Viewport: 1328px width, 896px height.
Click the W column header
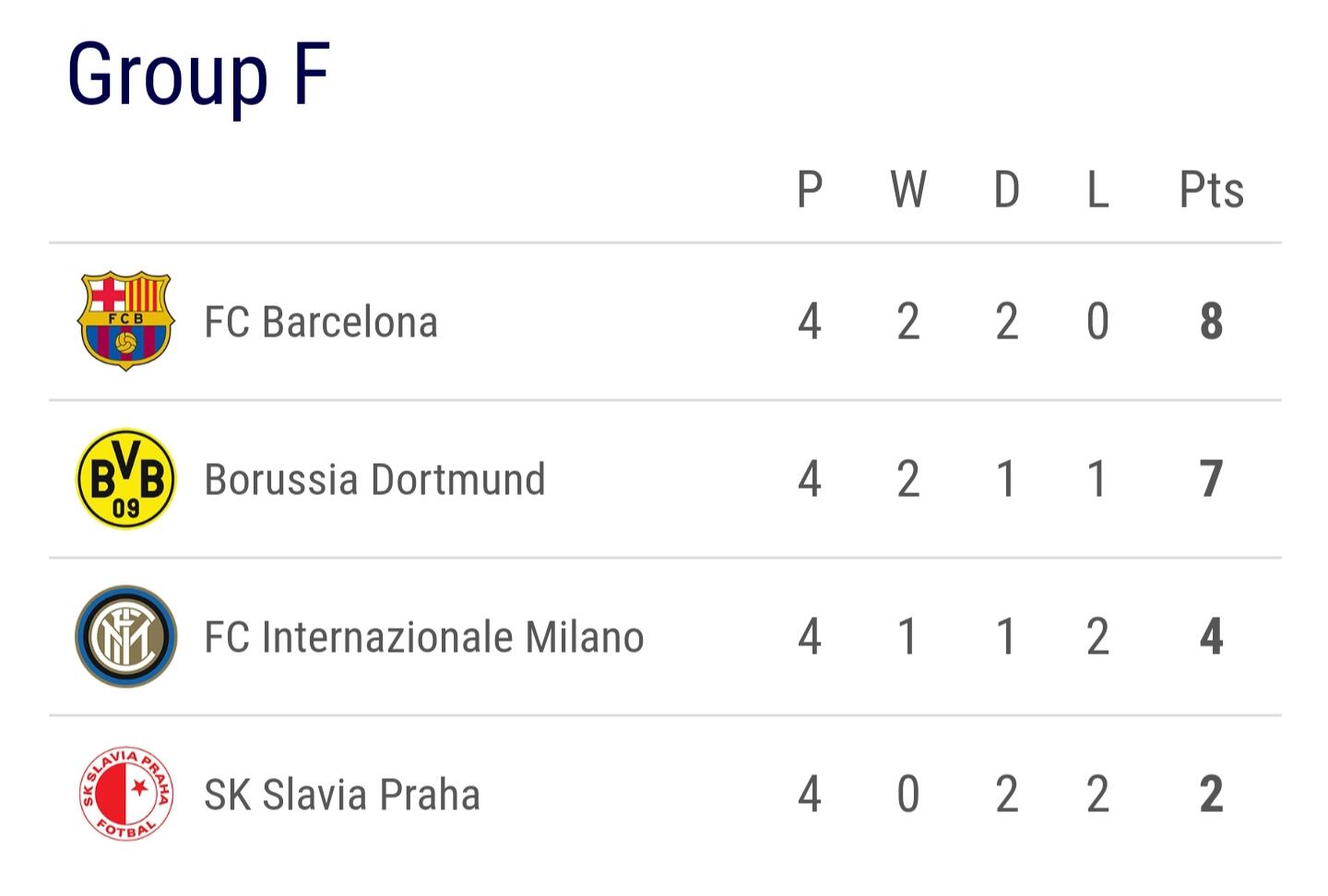click(908, 190)
